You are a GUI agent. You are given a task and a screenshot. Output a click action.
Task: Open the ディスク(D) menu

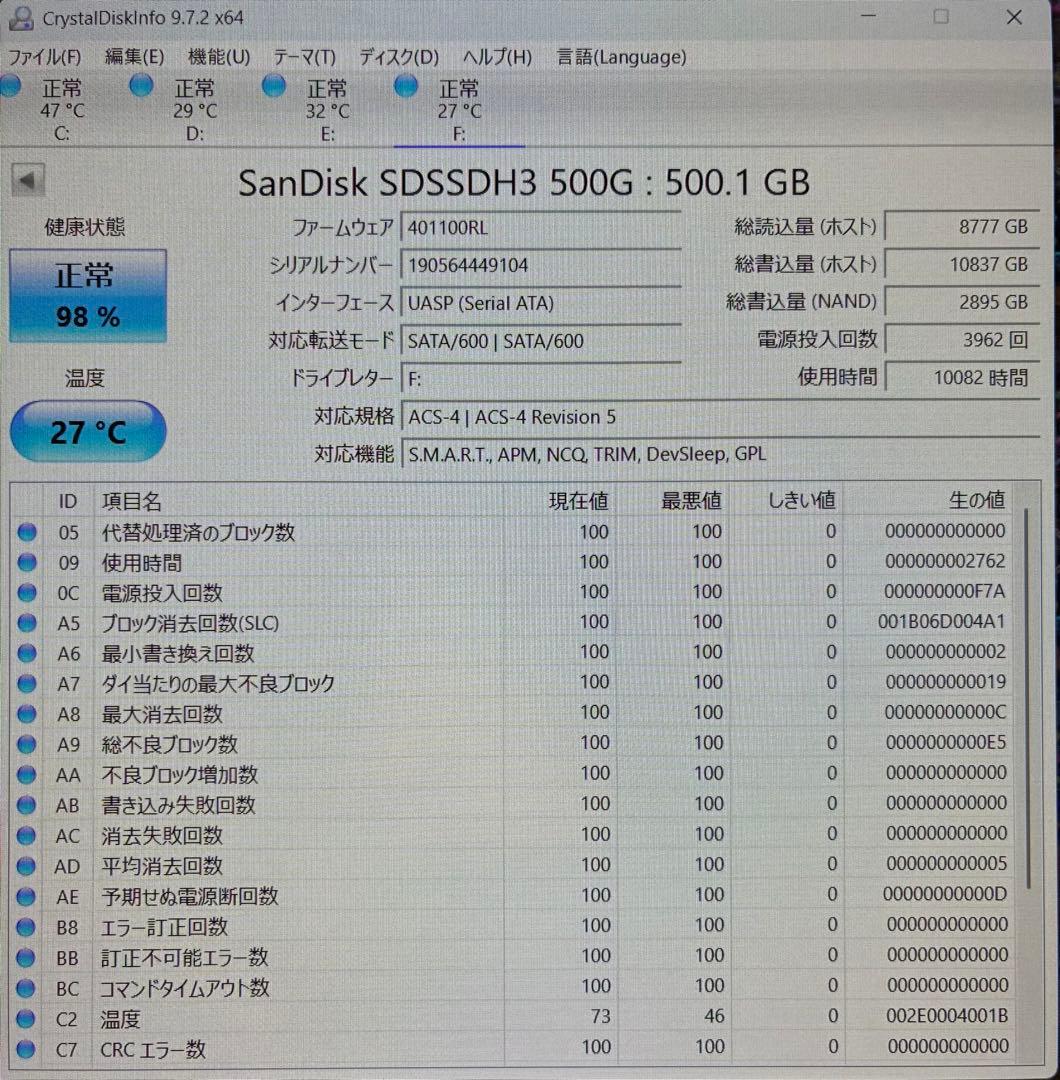click(x=399, y=56)
